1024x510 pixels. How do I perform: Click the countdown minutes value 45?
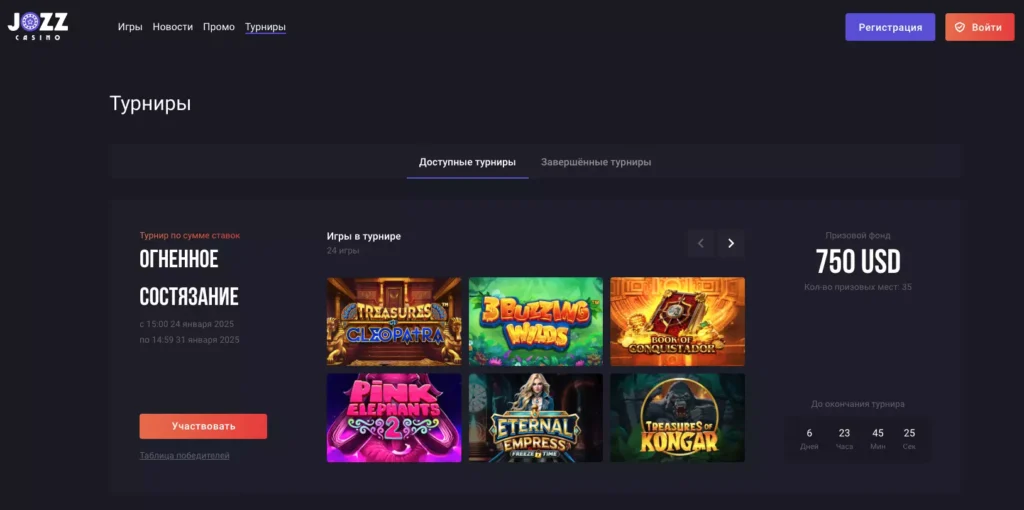(878, 433)
